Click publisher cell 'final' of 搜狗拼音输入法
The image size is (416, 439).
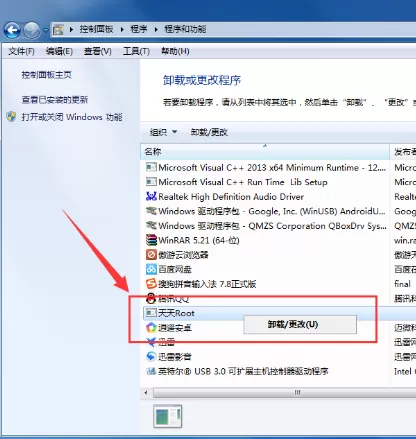[402, 284]
